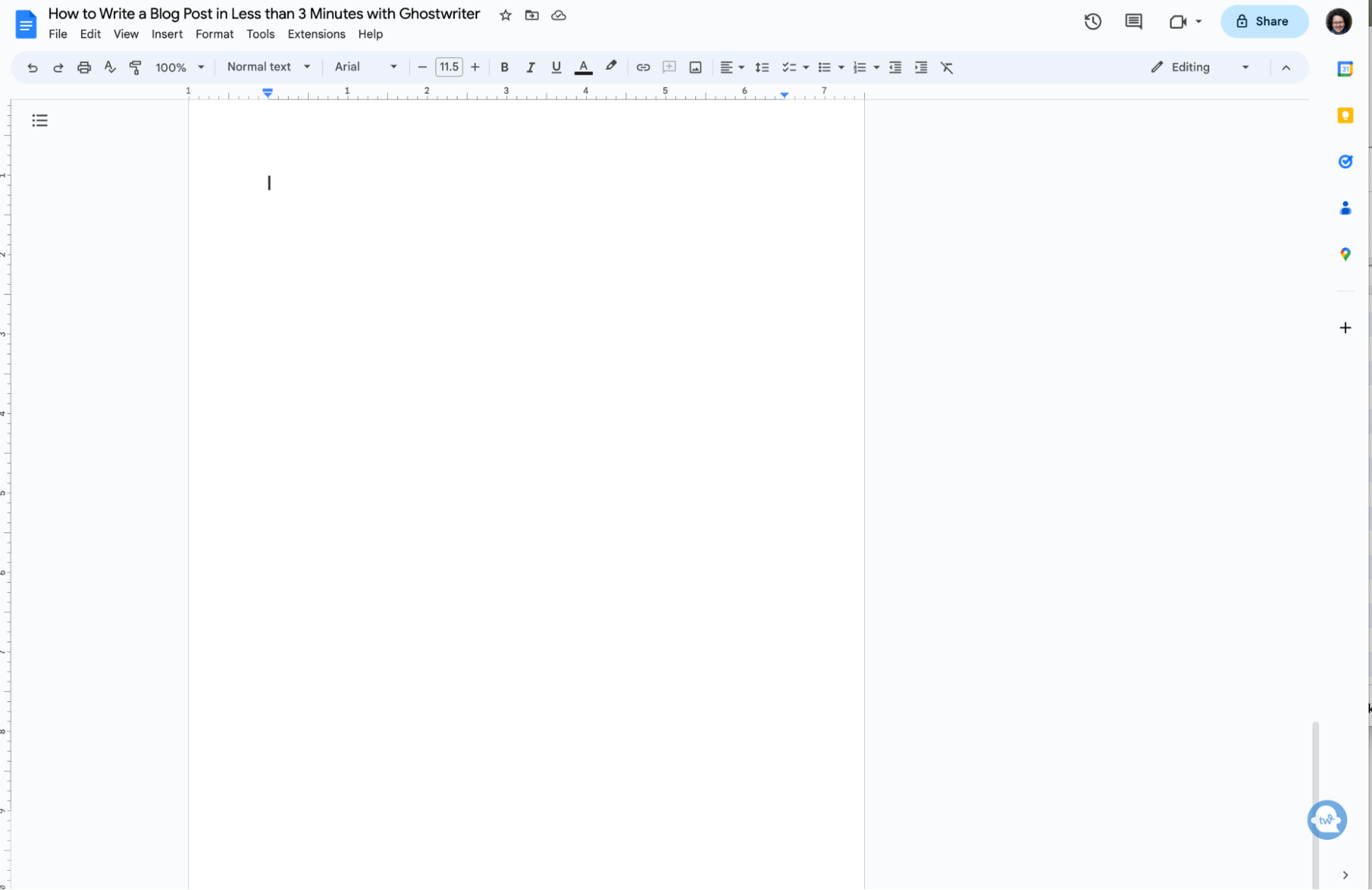
Task: Click the font size 11.5 field
Action: pos(448,67)
